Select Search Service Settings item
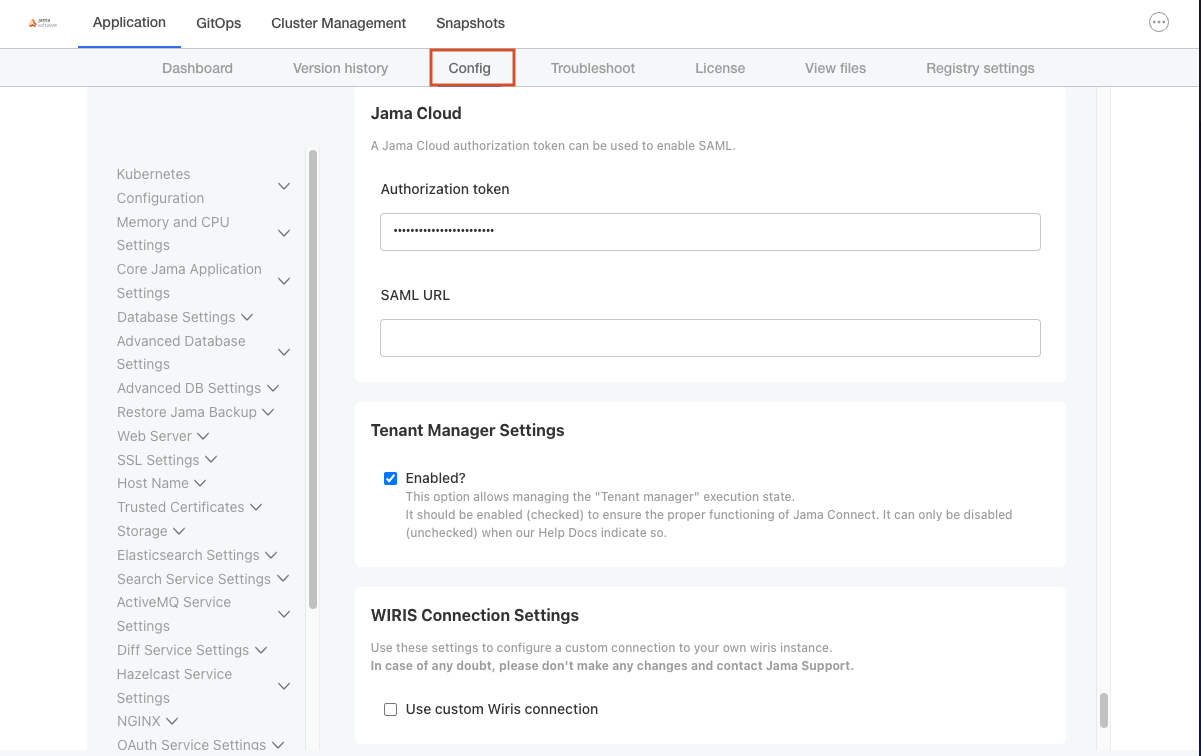The width and height of the screenshot is (1201, 756). (x=194, y=579)
